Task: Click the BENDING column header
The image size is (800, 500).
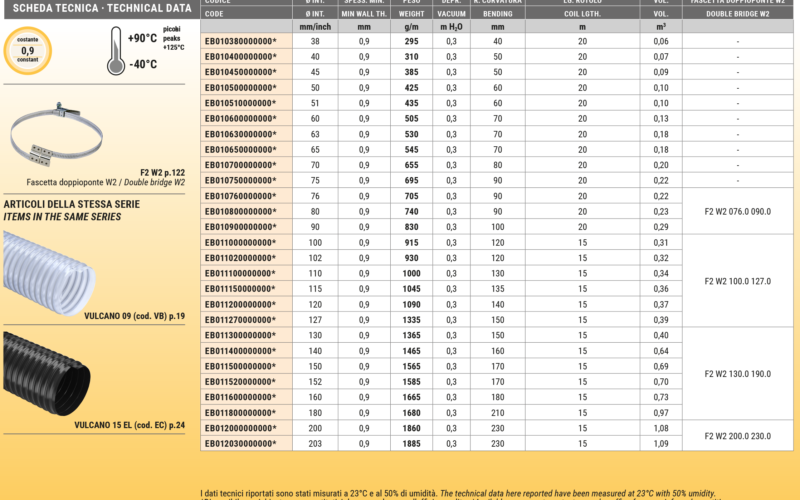Action: tap(498, 15)
